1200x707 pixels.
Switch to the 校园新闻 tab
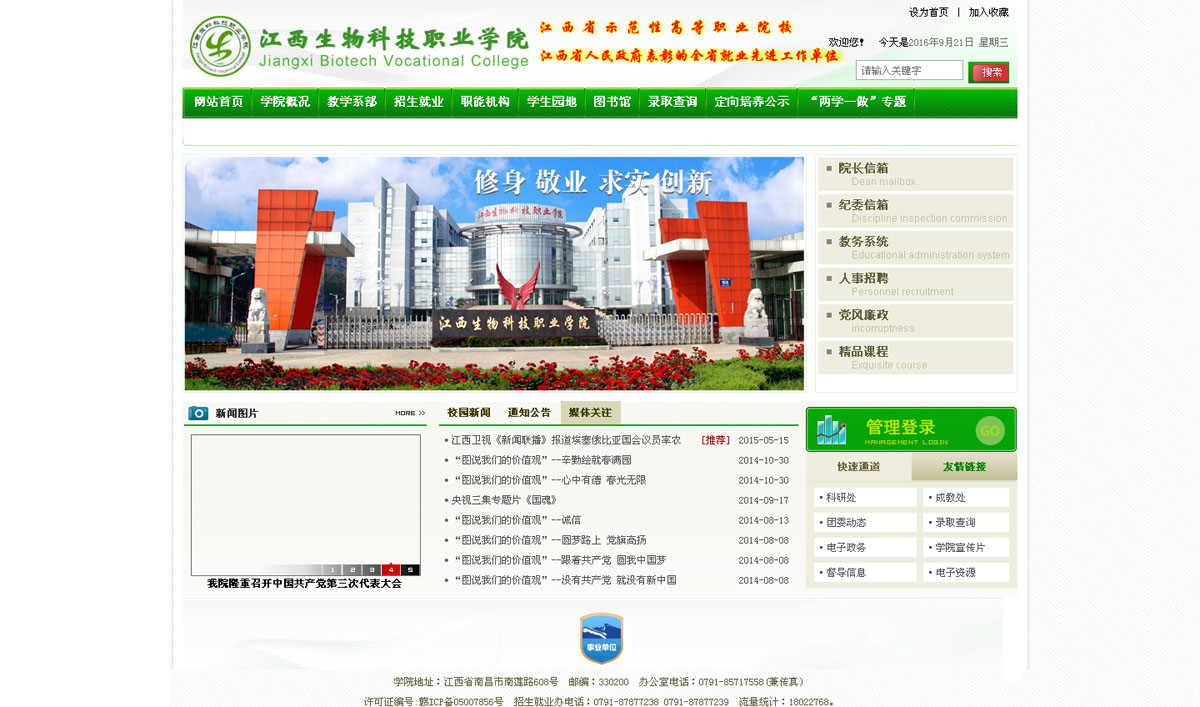[x=469, y=413]
